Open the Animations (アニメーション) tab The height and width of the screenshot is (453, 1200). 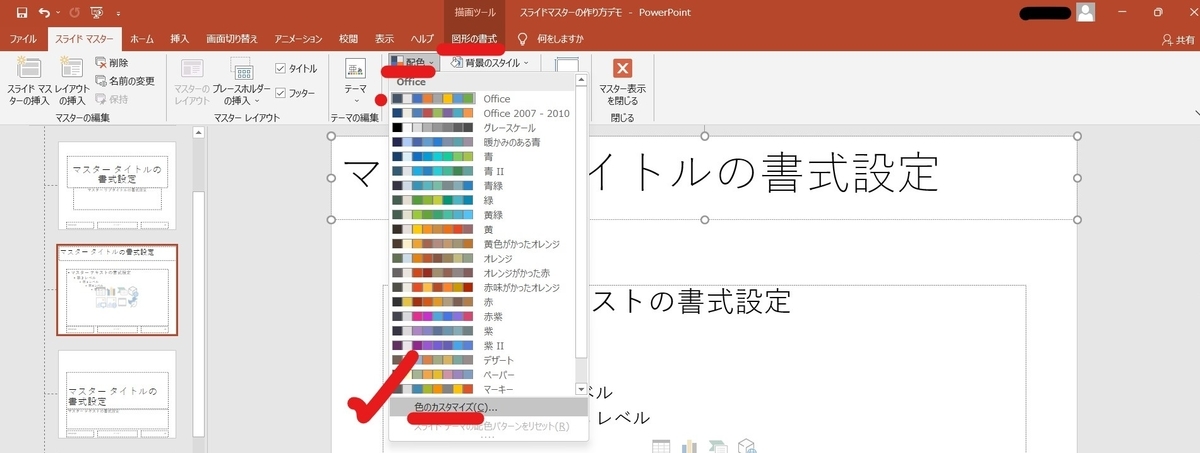[298, 39]
